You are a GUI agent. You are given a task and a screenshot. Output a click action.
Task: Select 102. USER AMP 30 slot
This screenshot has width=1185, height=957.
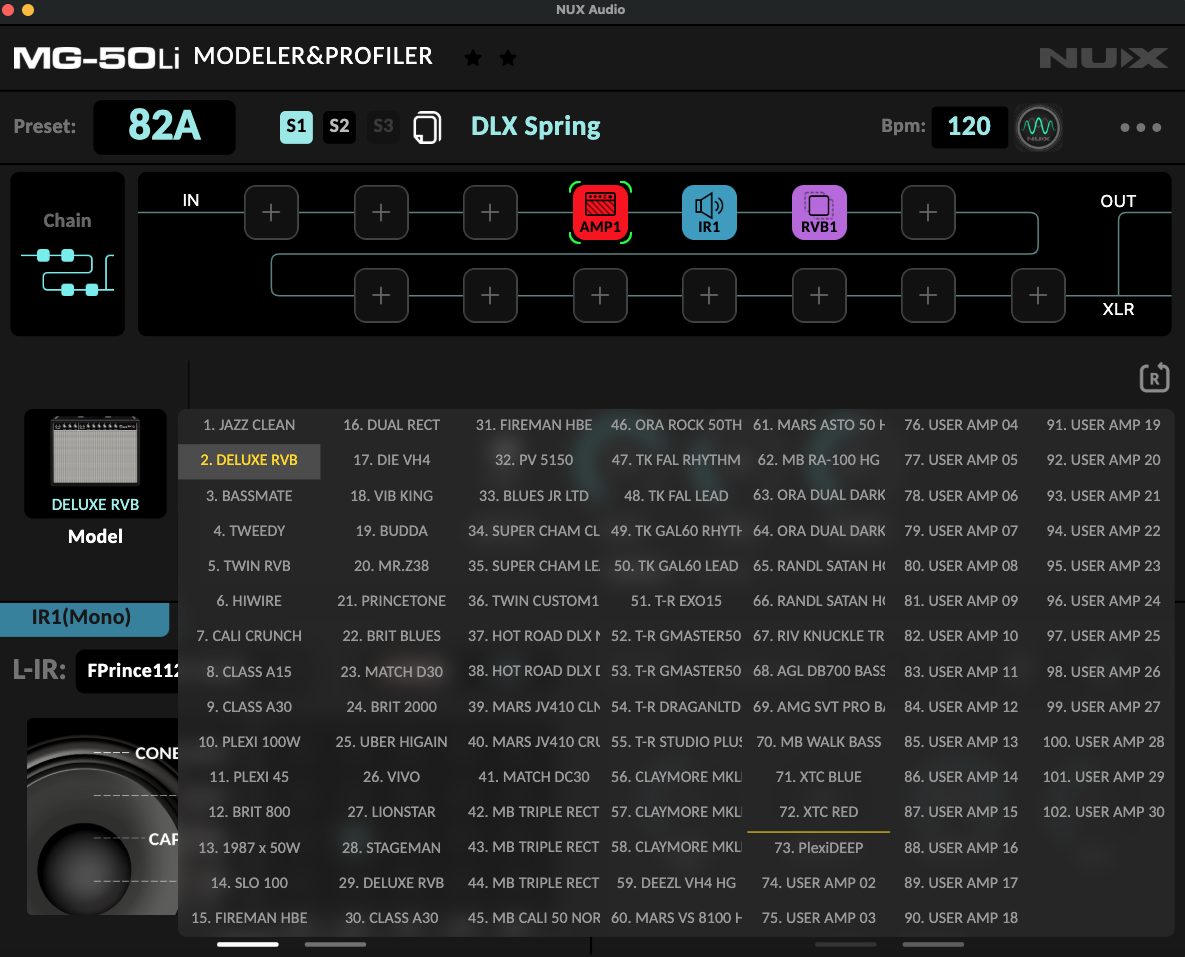point(1103,812)
